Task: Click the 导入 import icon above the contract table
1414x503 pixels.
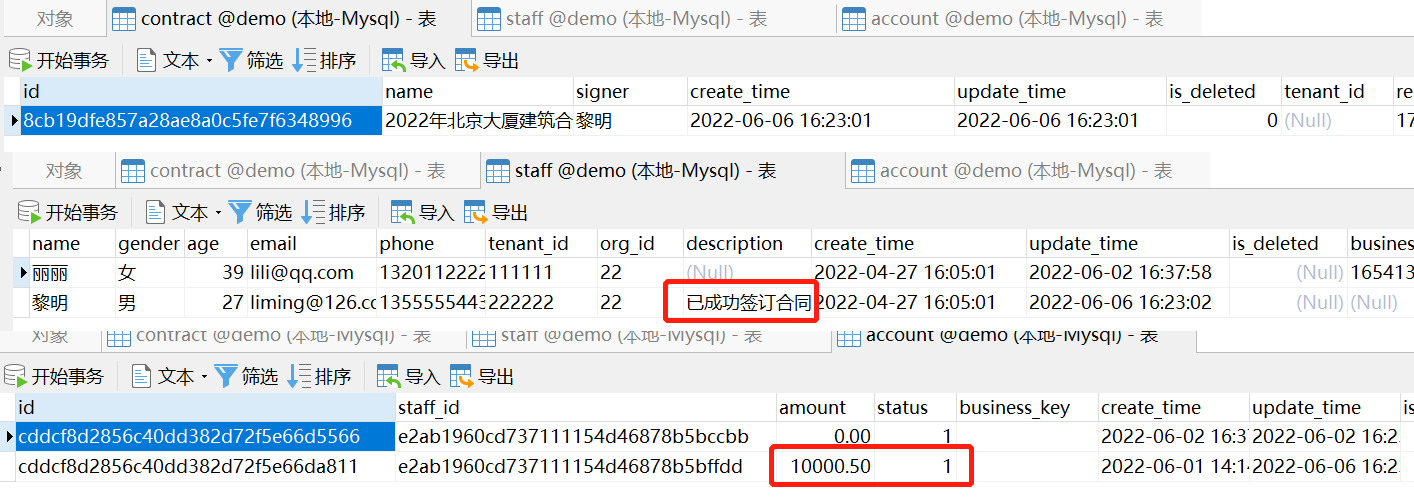Action: click(394, 61)
